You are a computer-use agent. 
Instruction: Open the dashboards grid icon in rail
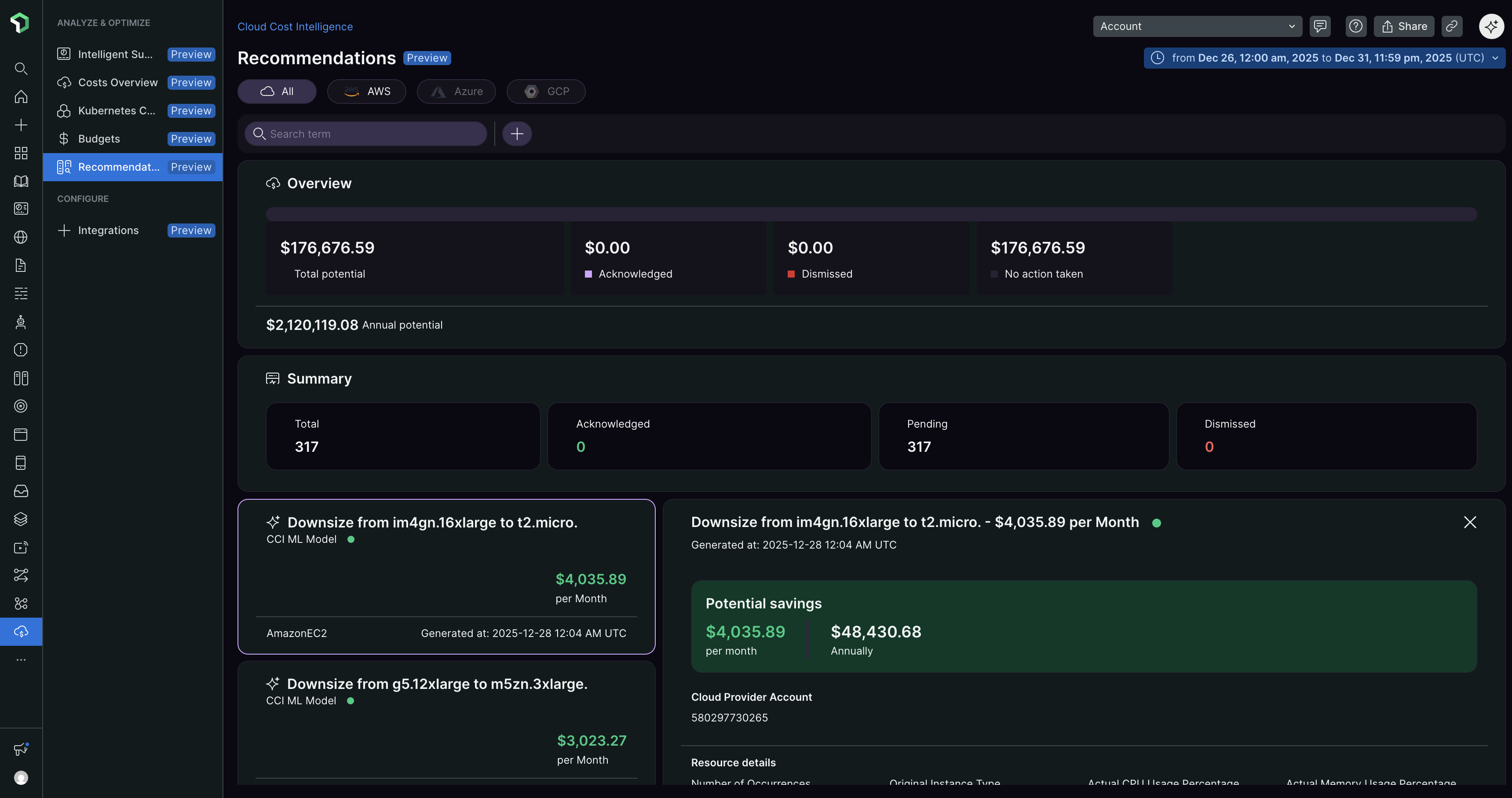coord(21,153)
